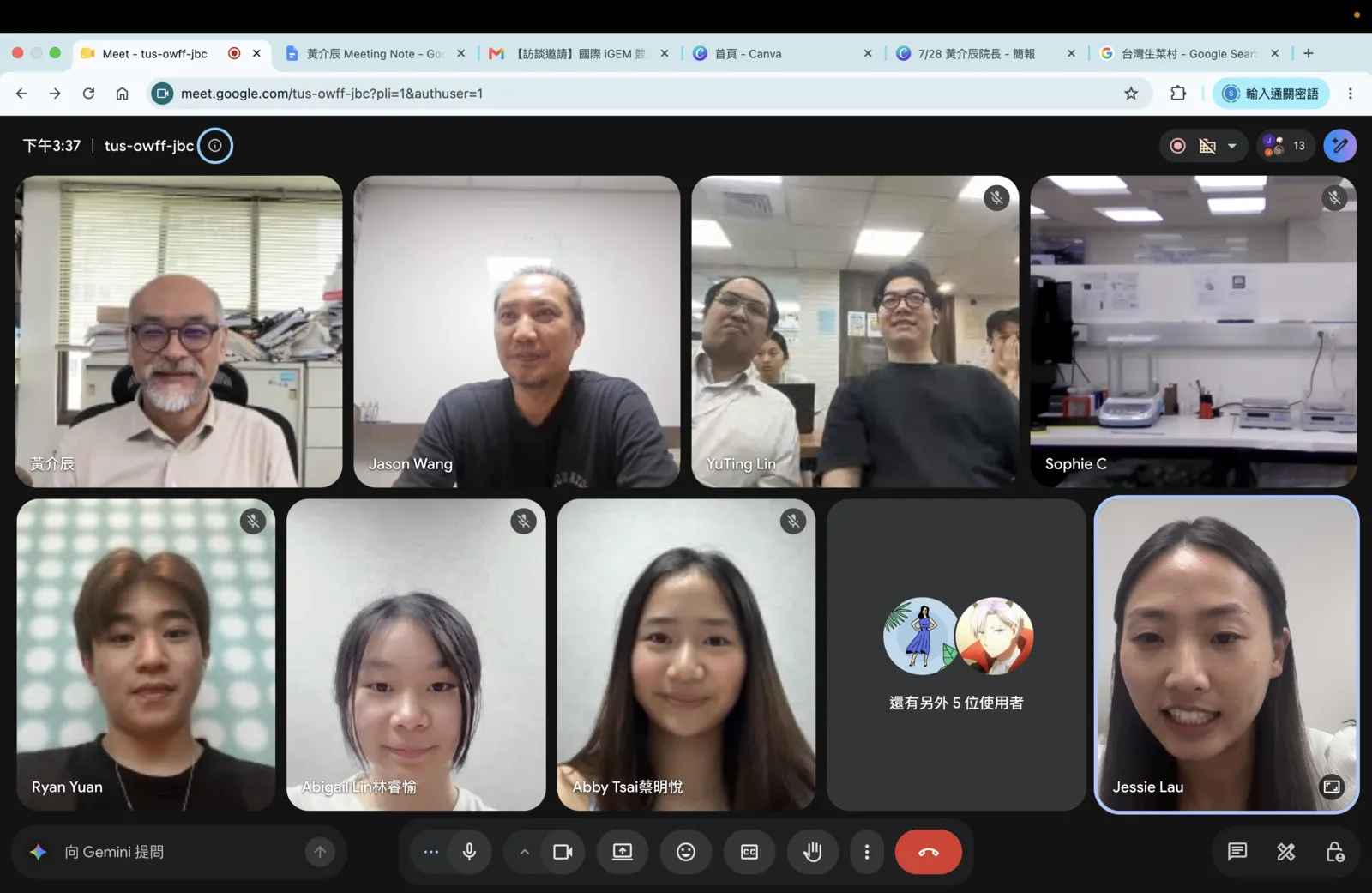Click the muted mic icon on Sophie C's tile
Screen dimensions: 1372x893
tap(1334, 198)
